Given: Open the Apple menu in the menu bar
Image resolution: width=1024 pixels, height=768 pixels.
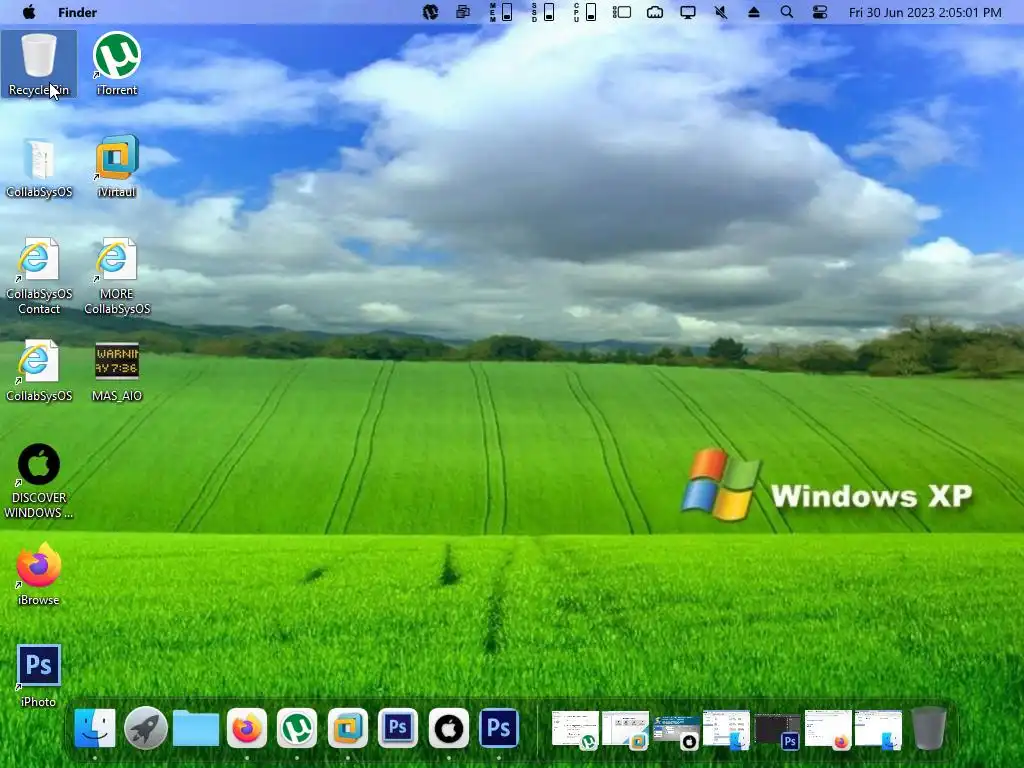Looking at the screenshot, I should pyautogui.click(x=29, y=12).
